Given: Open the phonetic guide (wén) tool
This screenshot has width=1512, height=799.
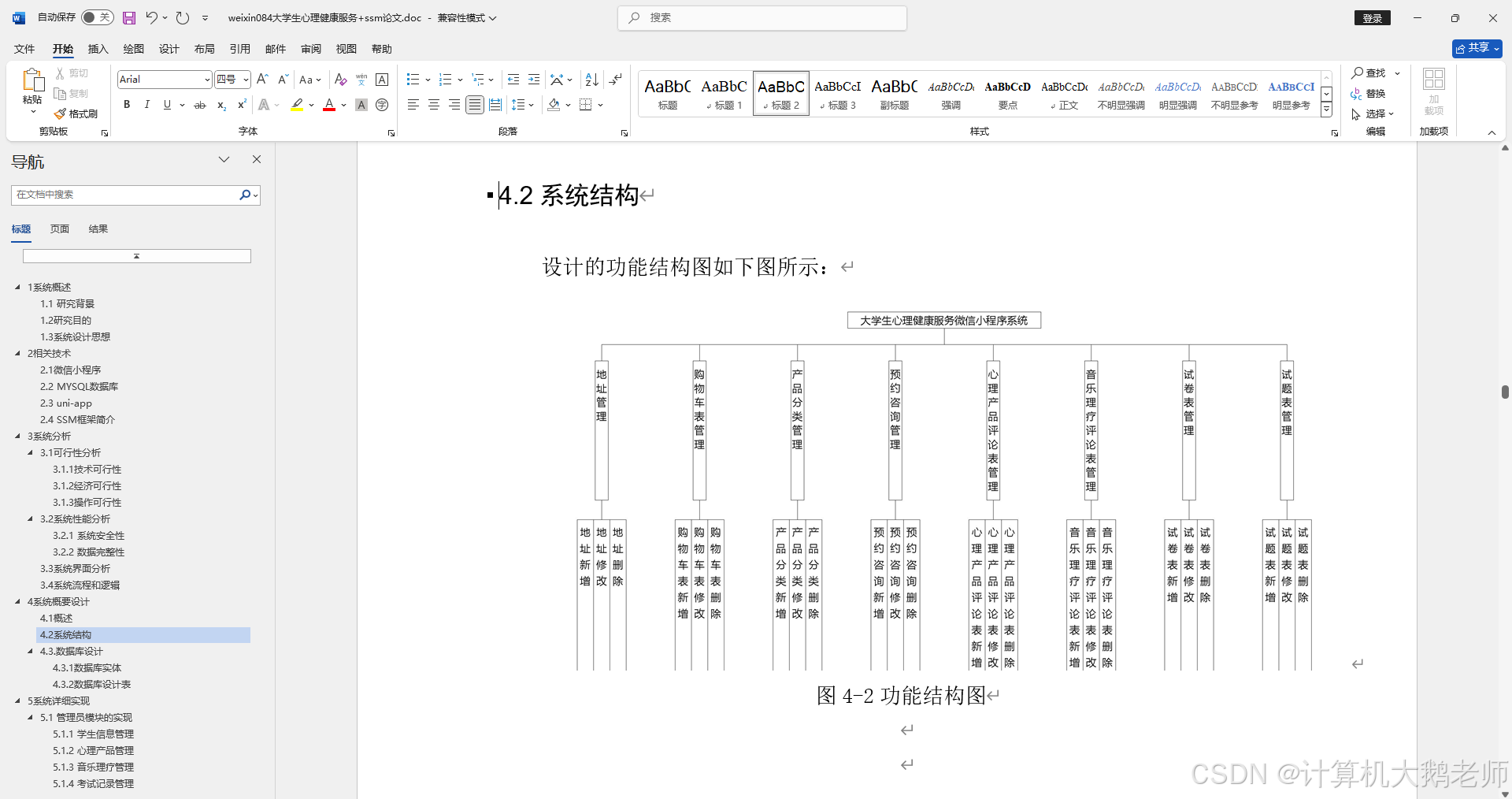Looking at the screenshot, I should pyautogui.click(x=361, y=80).
